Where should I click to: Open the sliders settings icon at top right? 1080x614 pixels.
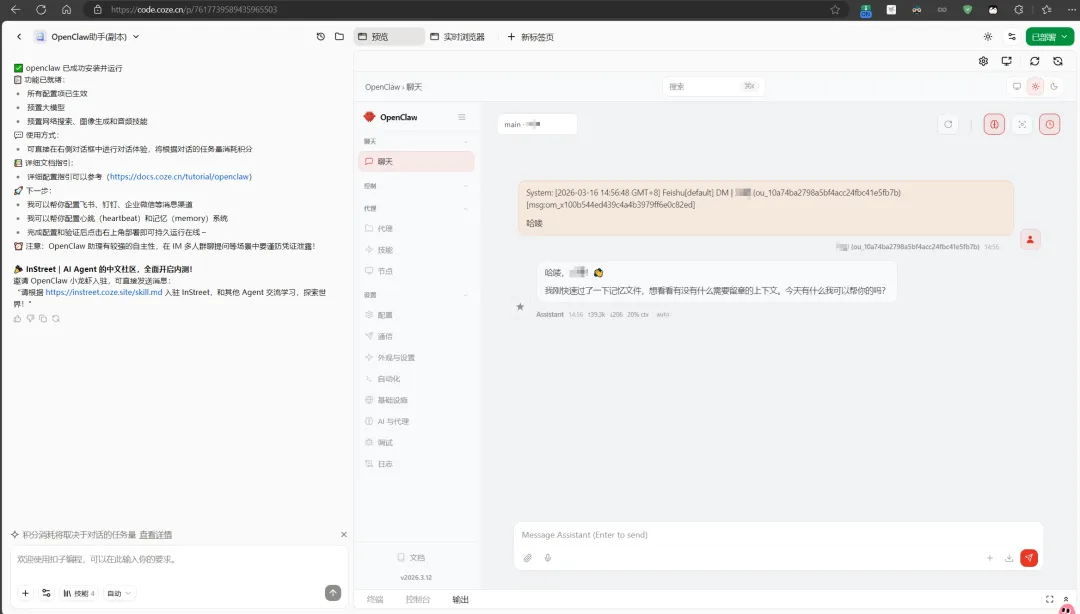[x=1012, y=37]
